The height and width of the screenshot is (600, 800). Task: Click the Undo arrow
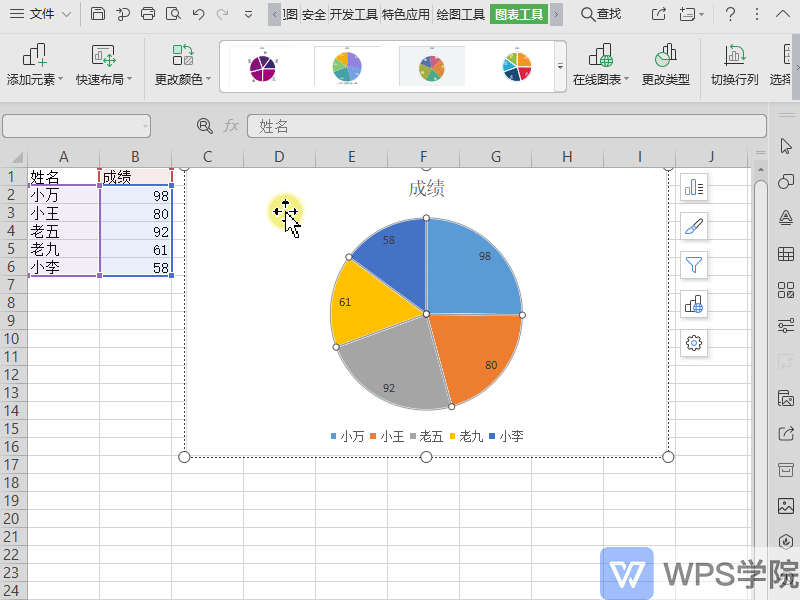[x=198, y=14]
